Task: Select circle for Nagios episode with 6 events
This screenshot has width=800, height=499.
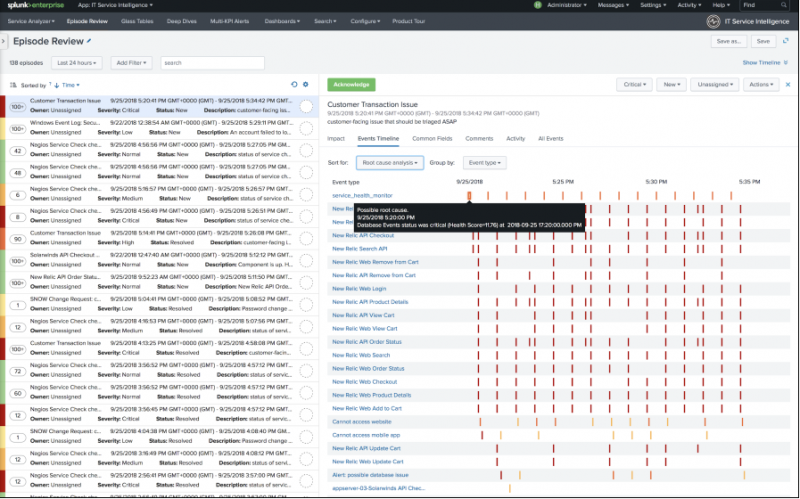Action: point(306,194)
